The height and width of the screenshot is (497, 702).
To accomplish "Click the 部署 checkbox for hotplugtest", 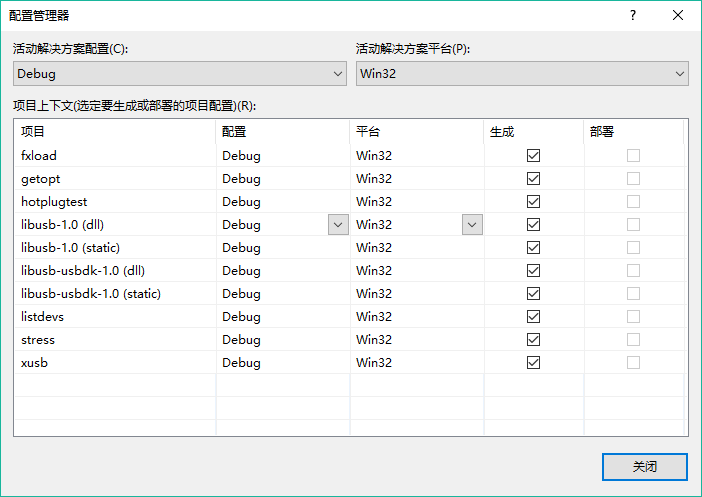I will (x=633, y=202).
